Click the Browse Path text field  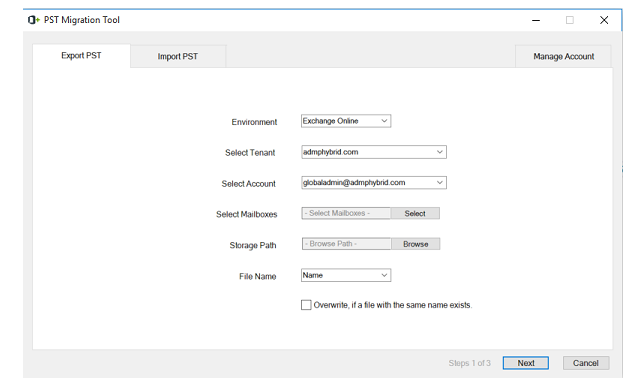346,244
